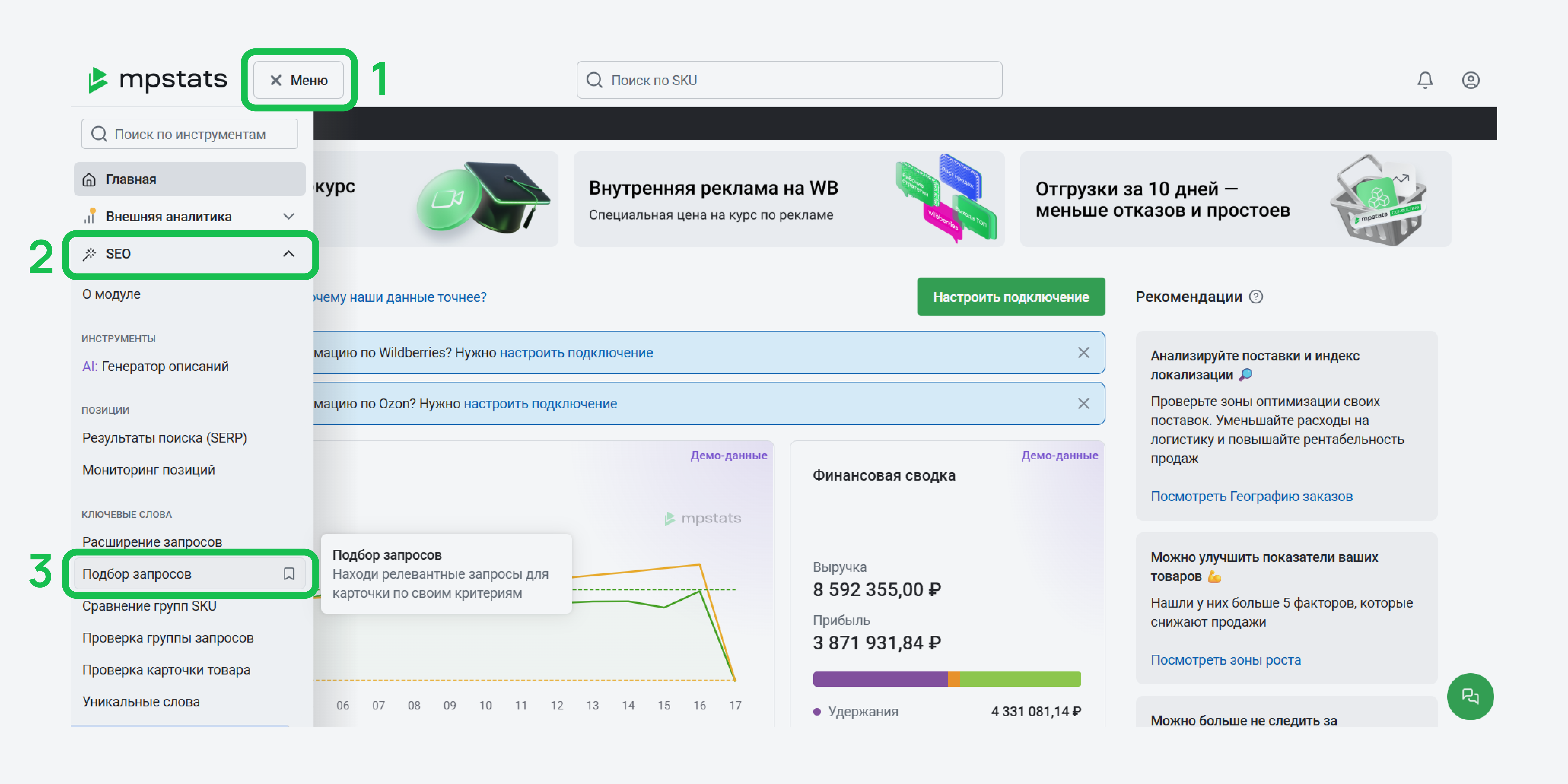This screenshot has width=1568, height=784.
Task: Bookmark Подбор запросов with the bookmark icon
Action: tap(289, 574)
